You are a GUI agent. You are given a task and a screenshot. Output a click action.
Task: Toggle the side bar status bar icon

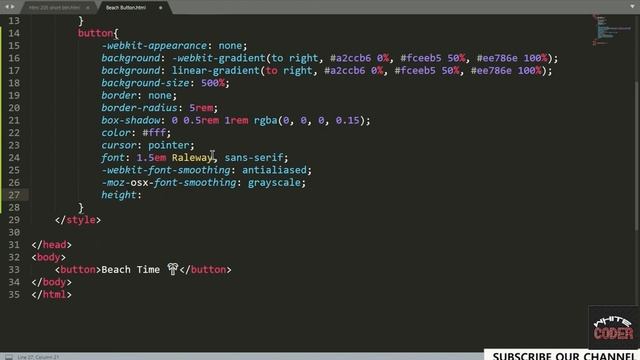tap(9, 357)
